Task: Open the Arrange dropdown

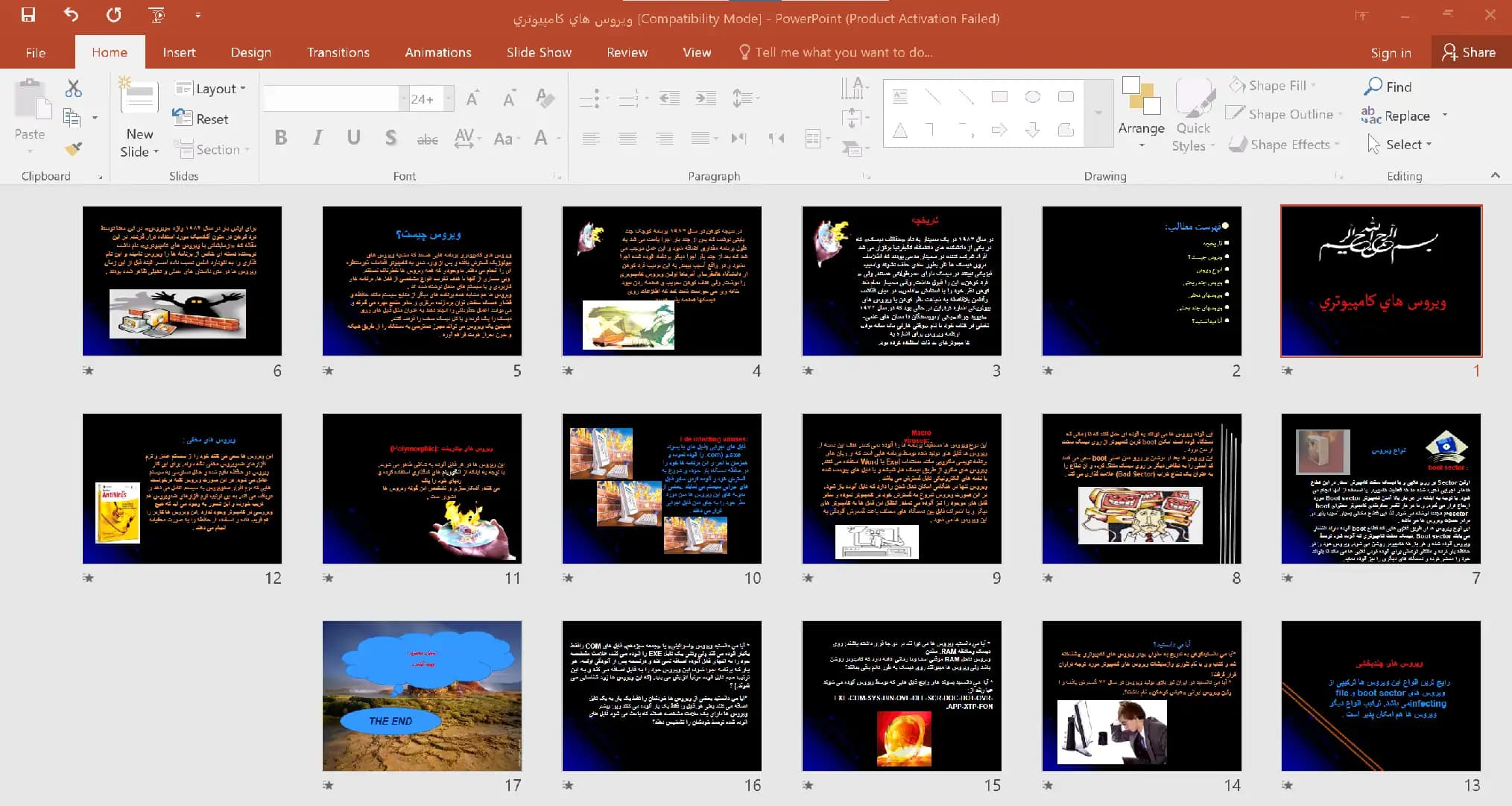Action: [1141, 113]
